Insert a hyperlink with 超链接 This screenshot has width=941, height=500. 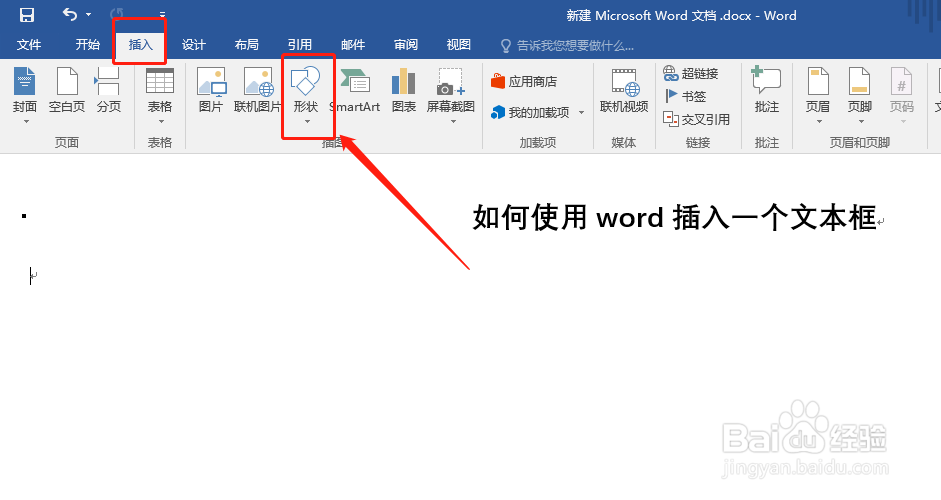point(691,73)
